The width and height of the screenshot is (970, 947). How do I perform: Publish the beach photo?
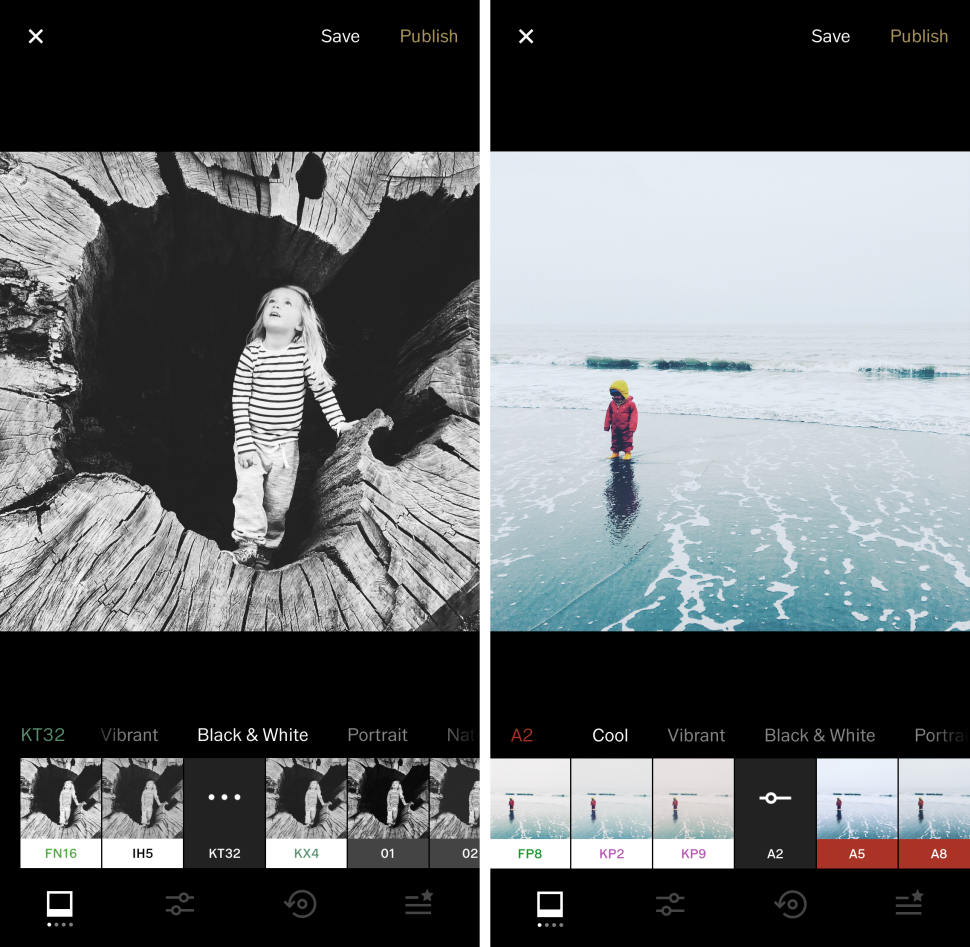click(919, 36)
